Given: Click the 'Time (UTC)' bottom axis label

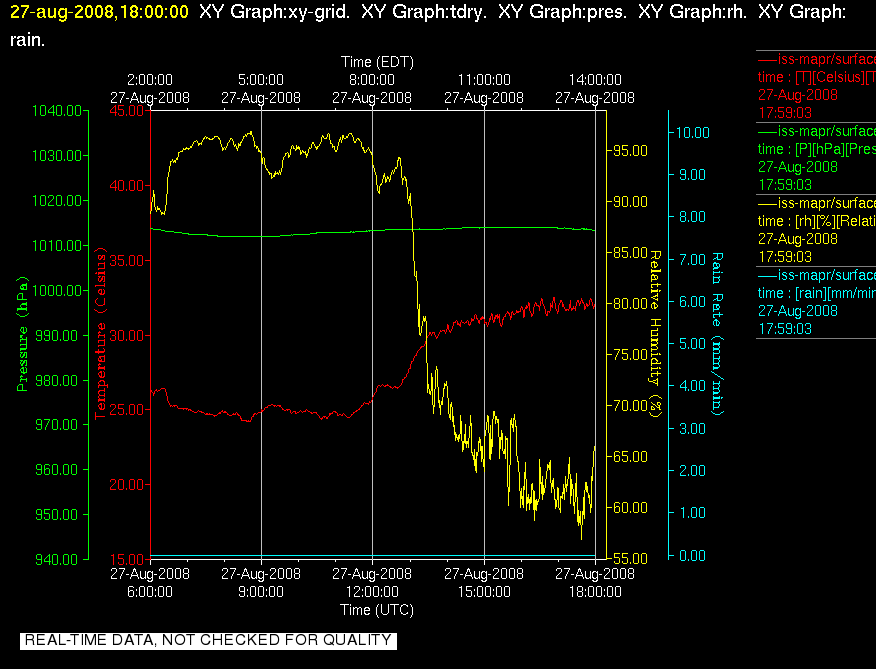Looking at the screenshot, I should (x=377, y=610).
